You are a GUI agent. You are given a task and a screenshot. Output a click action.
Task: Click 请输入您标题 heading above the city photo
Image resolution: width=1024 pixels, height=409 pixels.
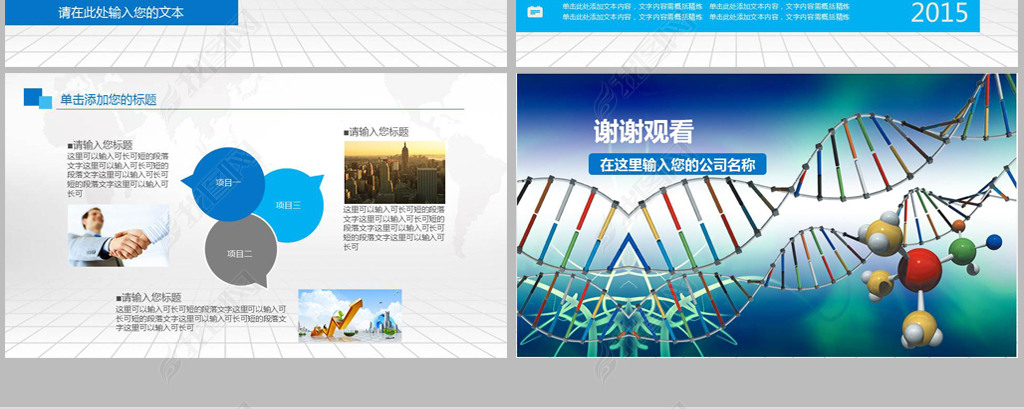(378, 131)
